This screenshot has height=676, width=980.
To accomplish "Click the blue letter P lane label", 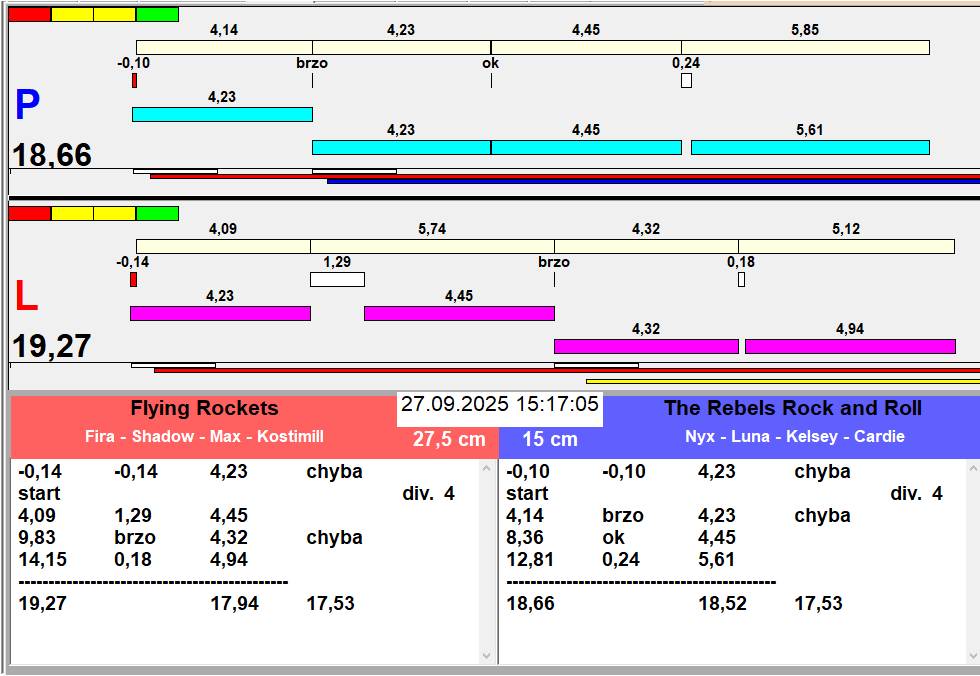I will click(28, 104).
